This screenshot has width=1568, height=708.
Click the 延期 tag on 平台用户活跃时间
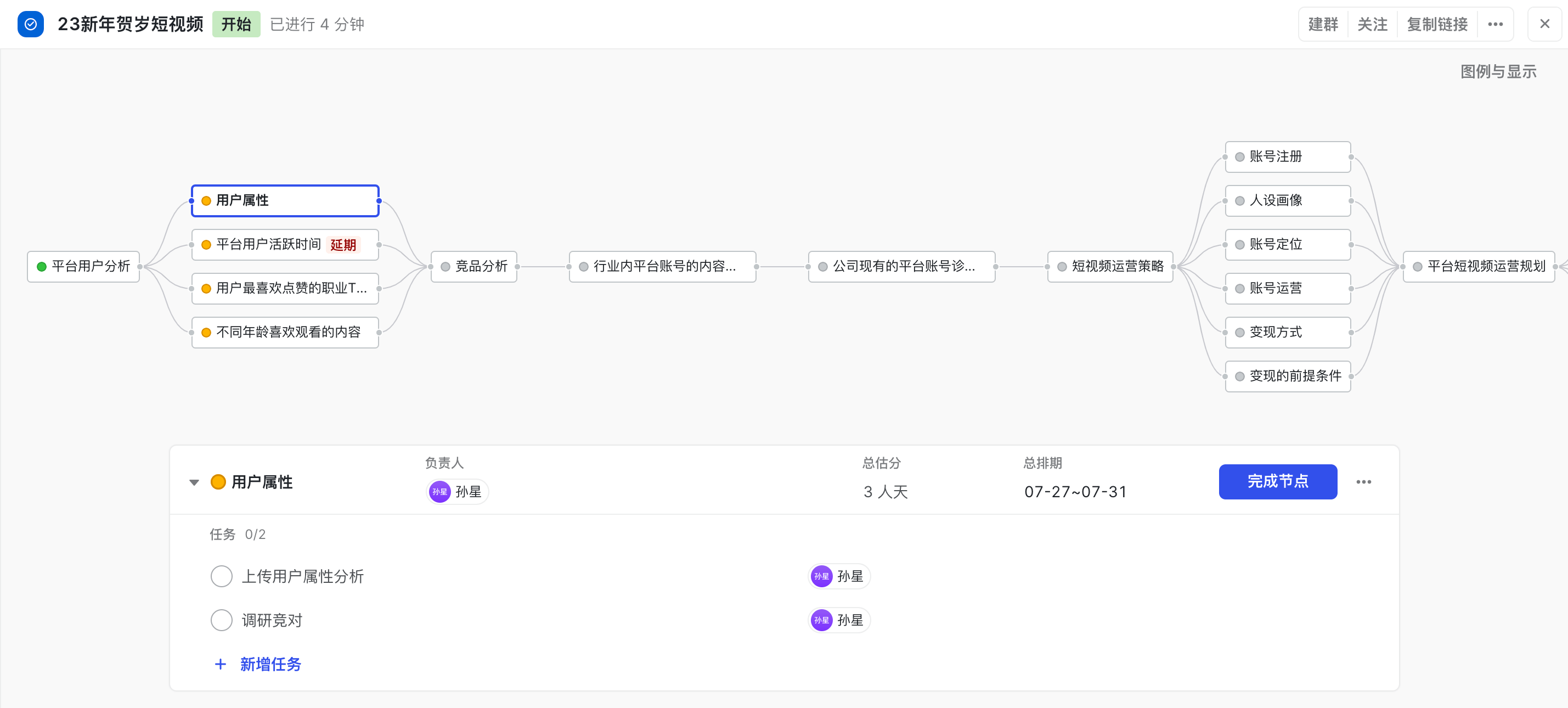pyautogui.click(x=343, y=245)
